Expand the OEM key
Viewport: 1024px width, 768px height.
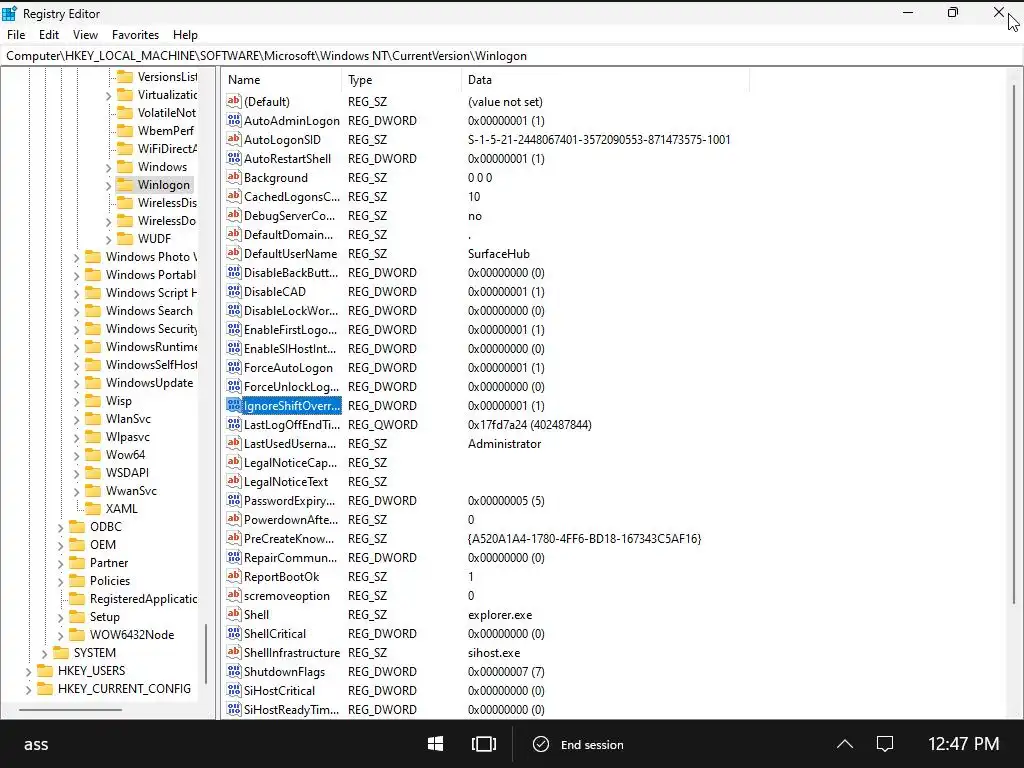click(x=61, y=545)
